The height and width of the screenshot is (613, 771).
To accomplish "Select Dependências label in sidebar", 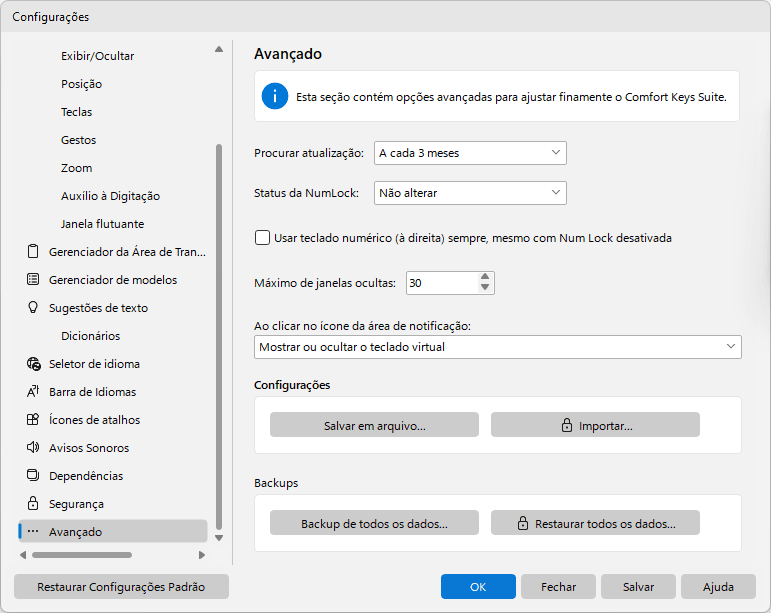I will (86, 476).
